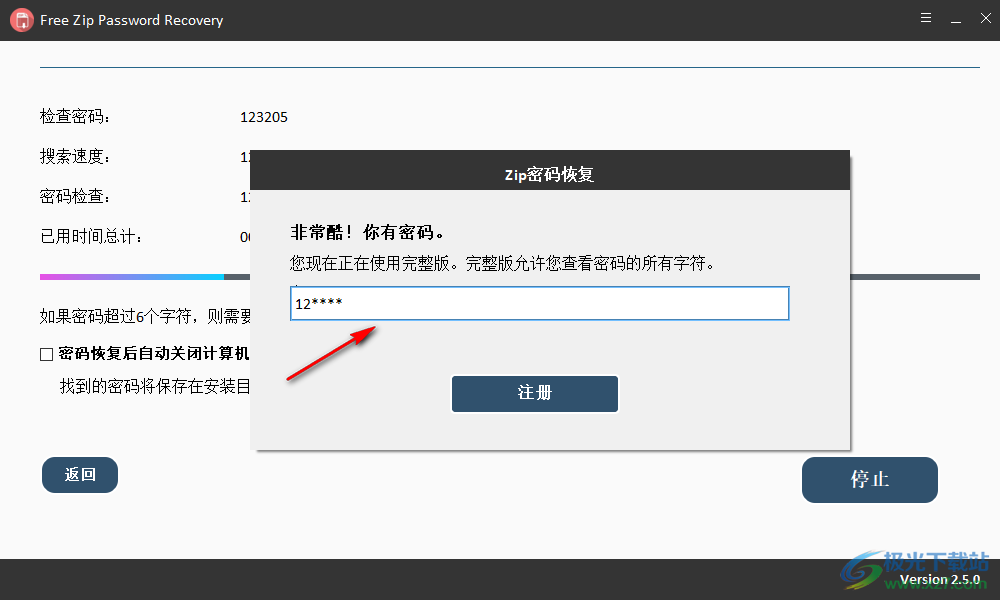
Task: Click the 已用时间总计 label
Action: point(91,237)
